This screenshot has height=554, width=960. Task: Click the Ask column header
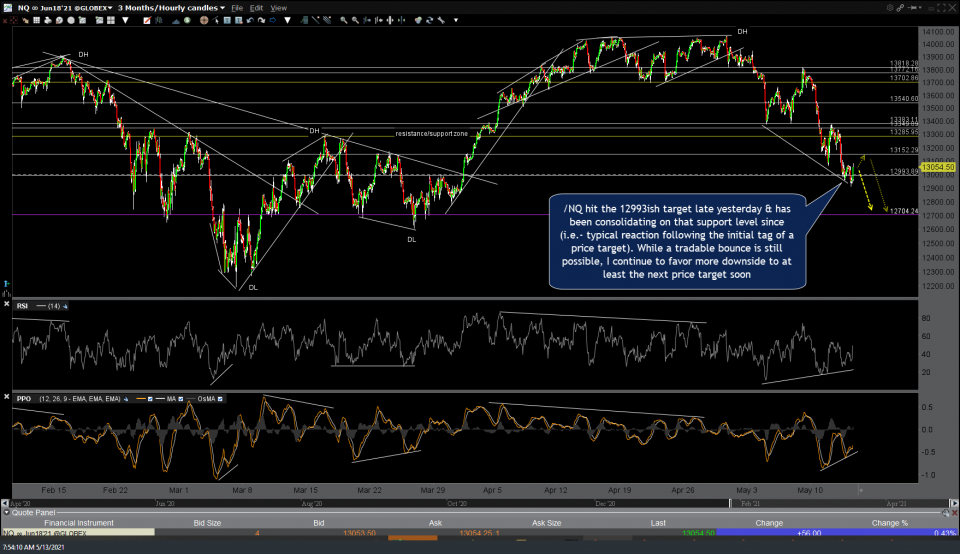pyautogui.click(x=435, y=523)
